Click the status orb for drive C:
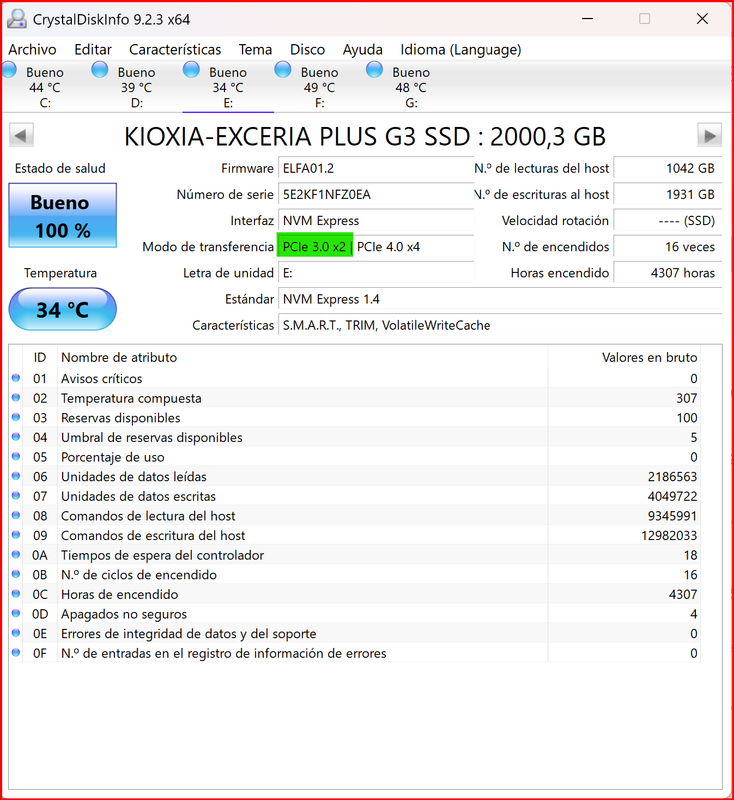The image size is (734, 800). [9, 69]
